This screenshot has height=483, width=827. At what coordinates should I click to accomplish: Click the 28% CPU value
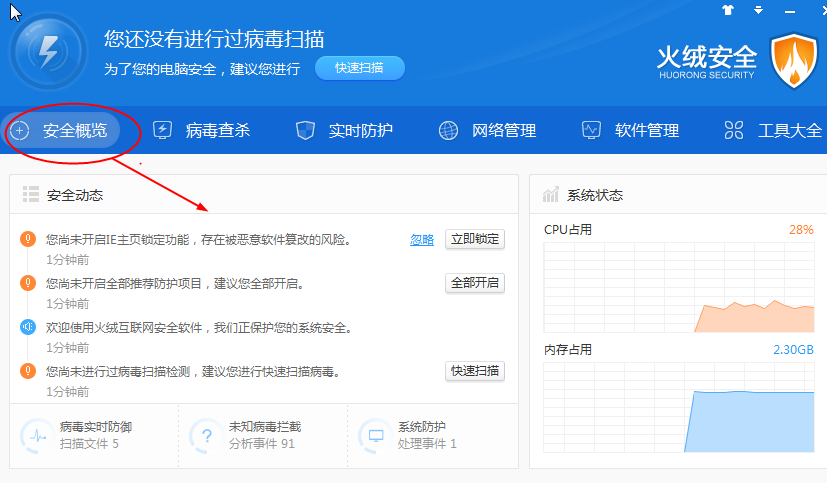[x=801, y=230]
